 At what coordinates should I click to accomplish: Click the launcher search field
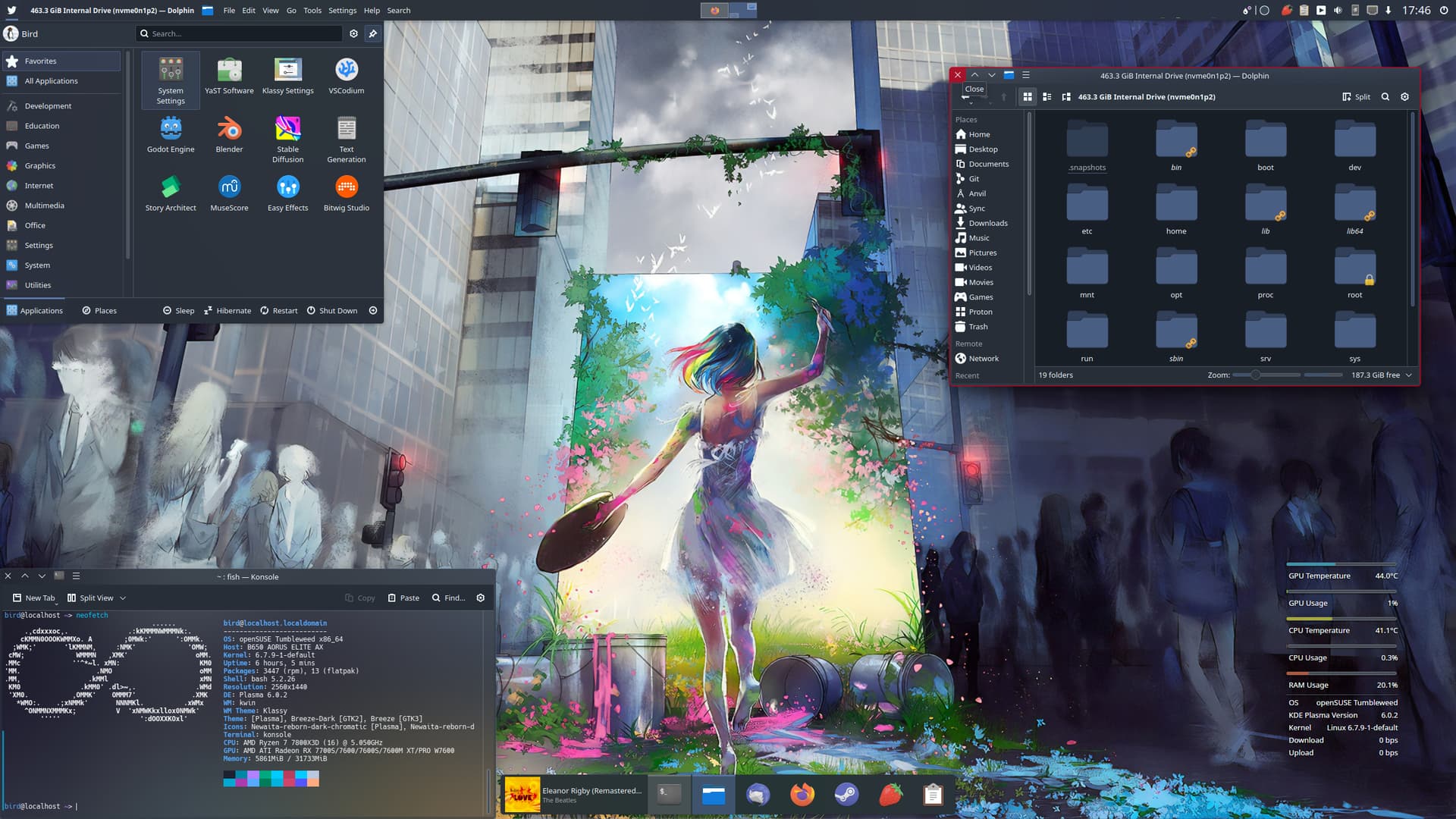pyautogui.click(x=243, y=33)
